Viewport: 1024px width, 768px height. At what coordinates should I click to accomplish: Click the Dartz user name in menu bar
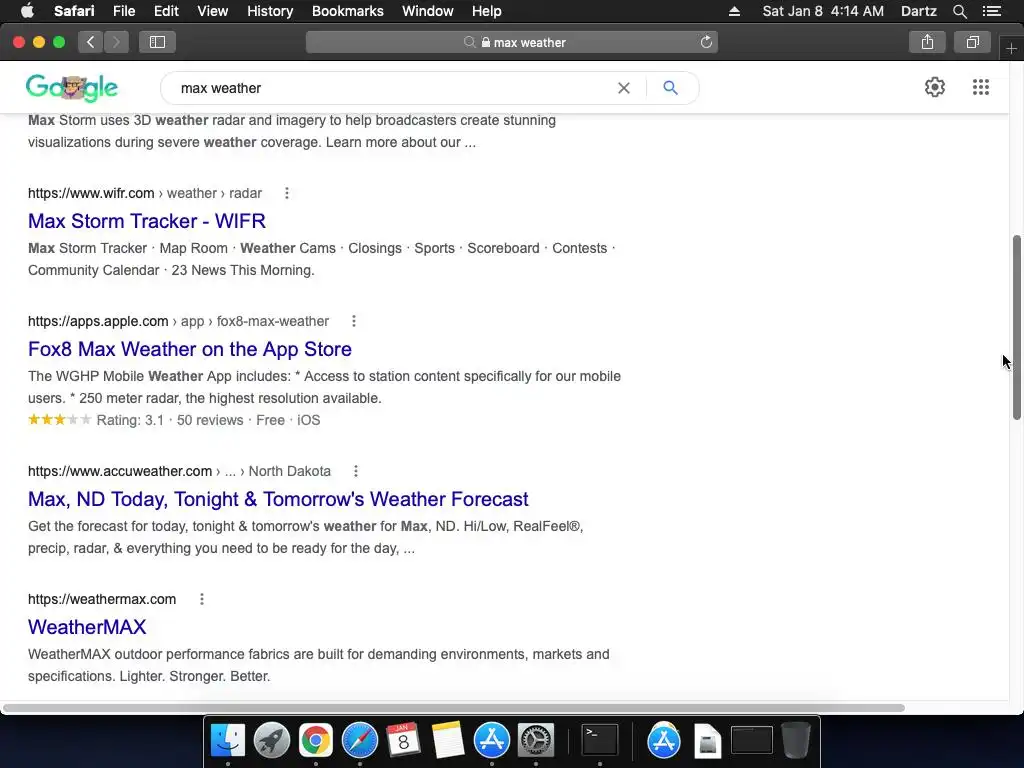pyautogui.click(x=918, y=11)
